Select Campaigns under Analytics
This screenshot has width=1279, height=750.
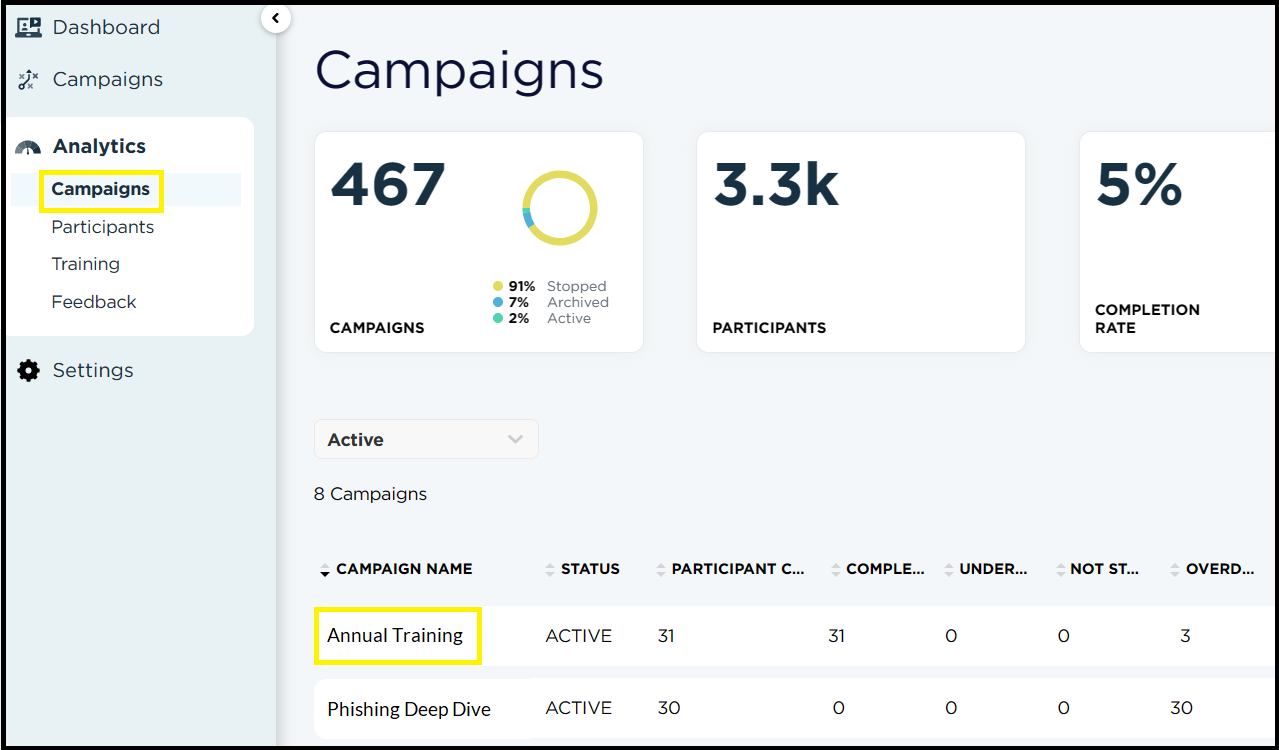[x=101, y=189]
